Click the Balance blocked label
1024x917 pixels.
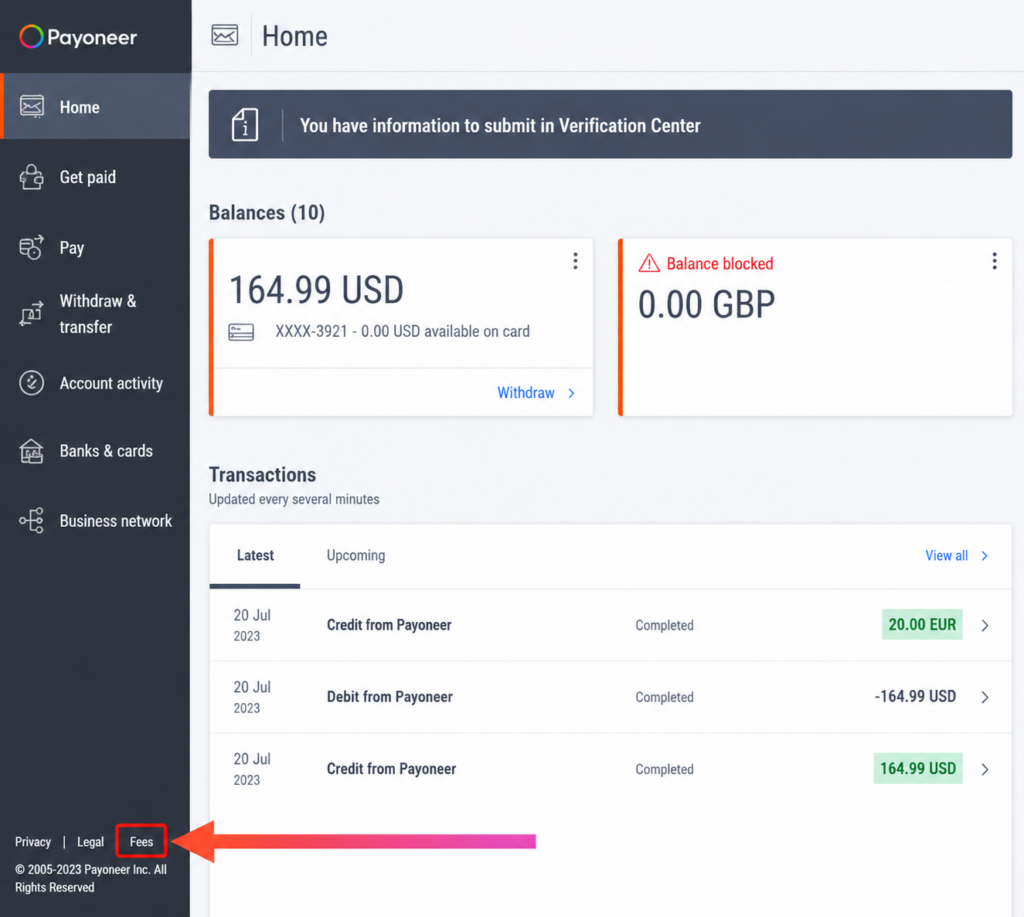point(720,263)
